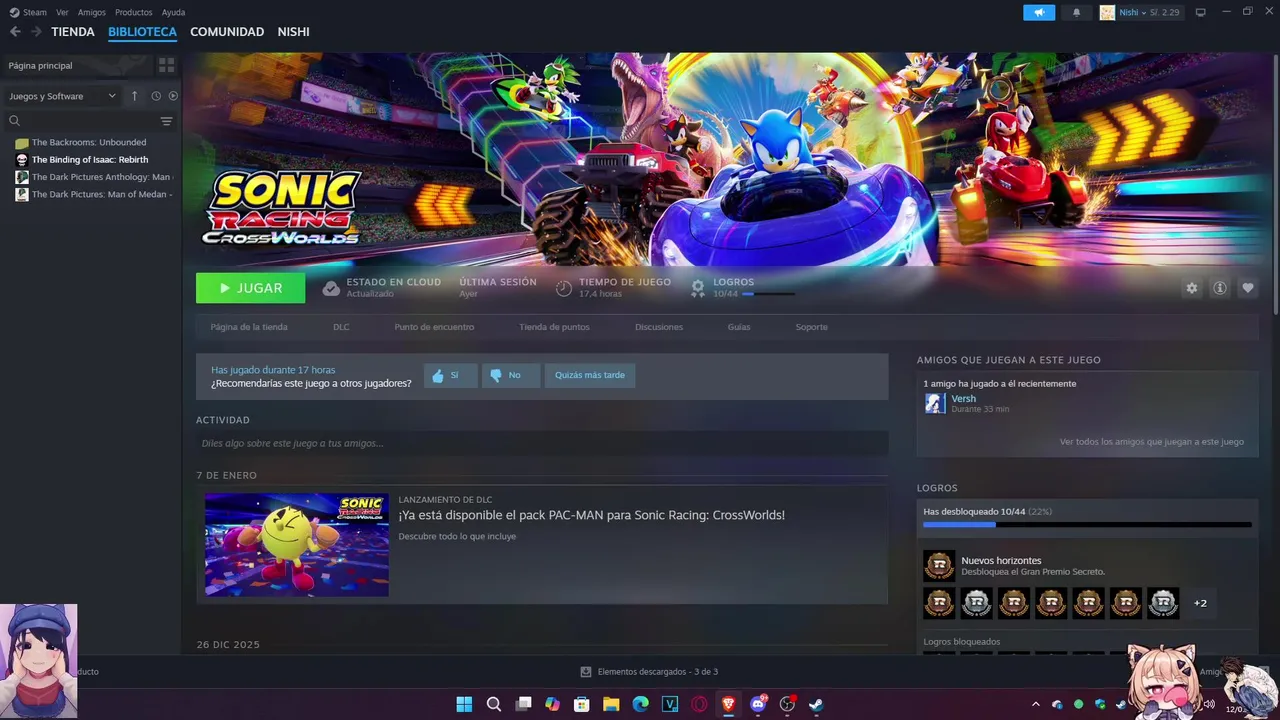The width and height of the screenshot is (1280, 720).
Task: Click the green JUGAR button
Action: (250, 288)
